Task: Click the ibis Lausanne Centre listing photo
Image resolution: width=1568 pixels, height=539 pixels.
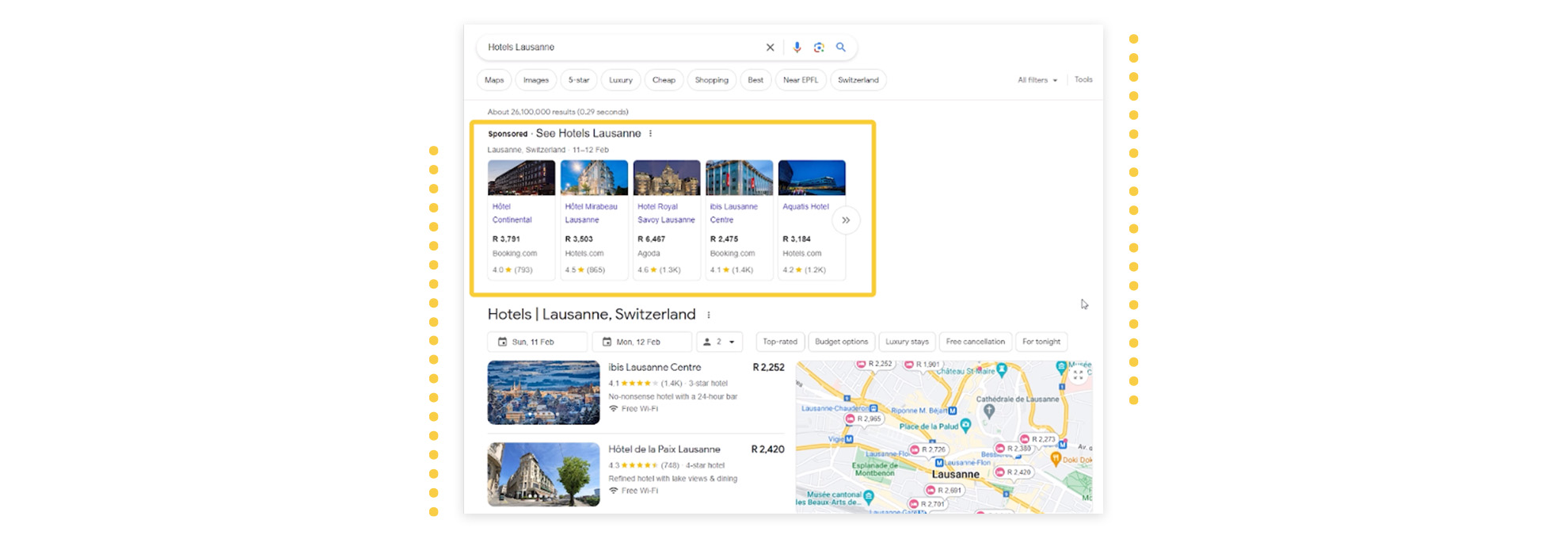Action: (543, 392)
